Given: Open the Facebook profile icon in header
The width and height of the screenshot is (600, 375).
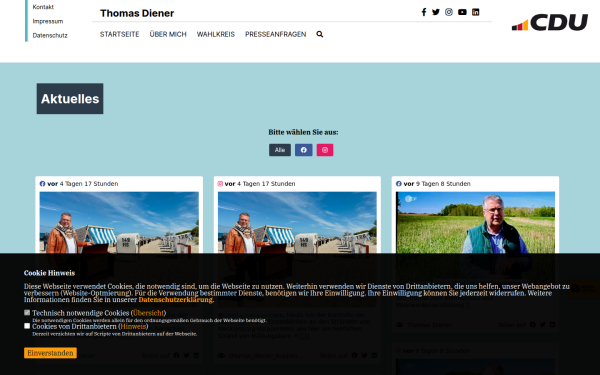Looking at the screenshot, I should [x=424, y=12].
